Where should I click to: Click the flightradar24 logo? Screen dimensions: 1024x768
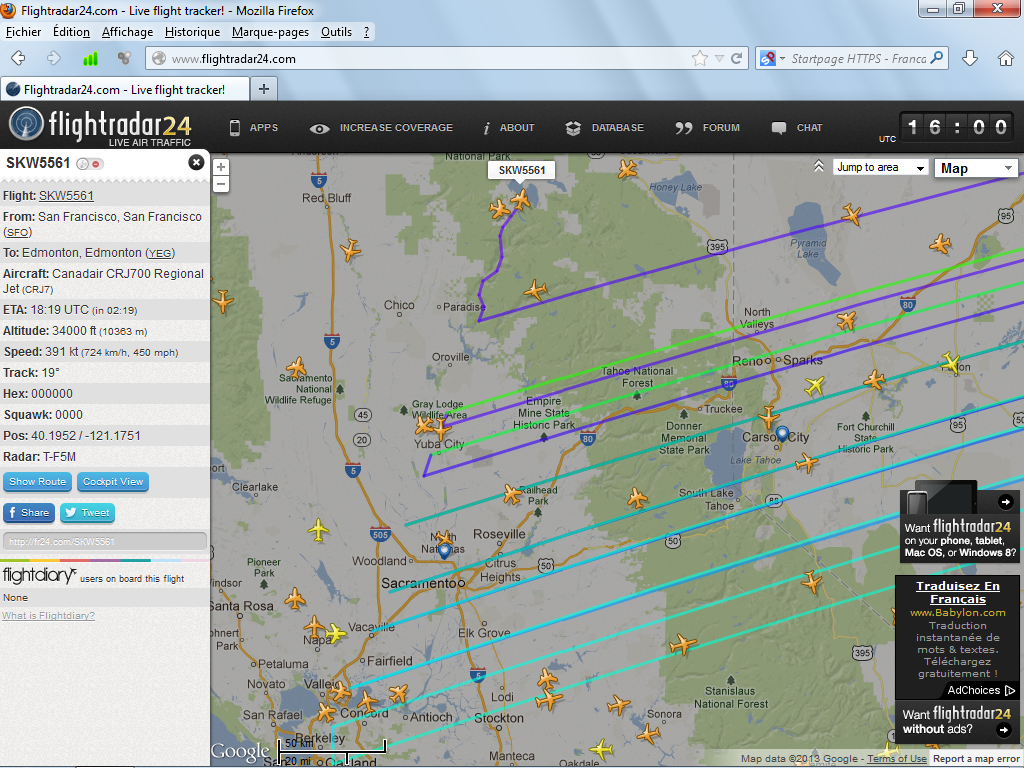pos(100,127)
